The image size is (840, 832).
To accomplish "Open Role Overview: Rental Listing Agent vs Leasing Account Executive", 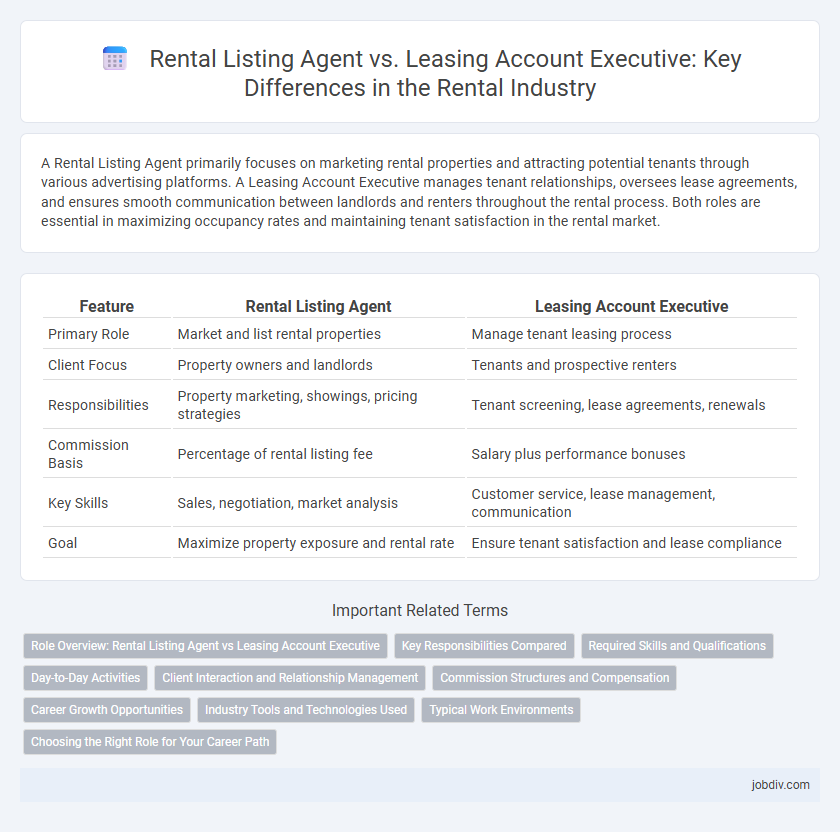I will pyautogui.click(x=205, y=646).
